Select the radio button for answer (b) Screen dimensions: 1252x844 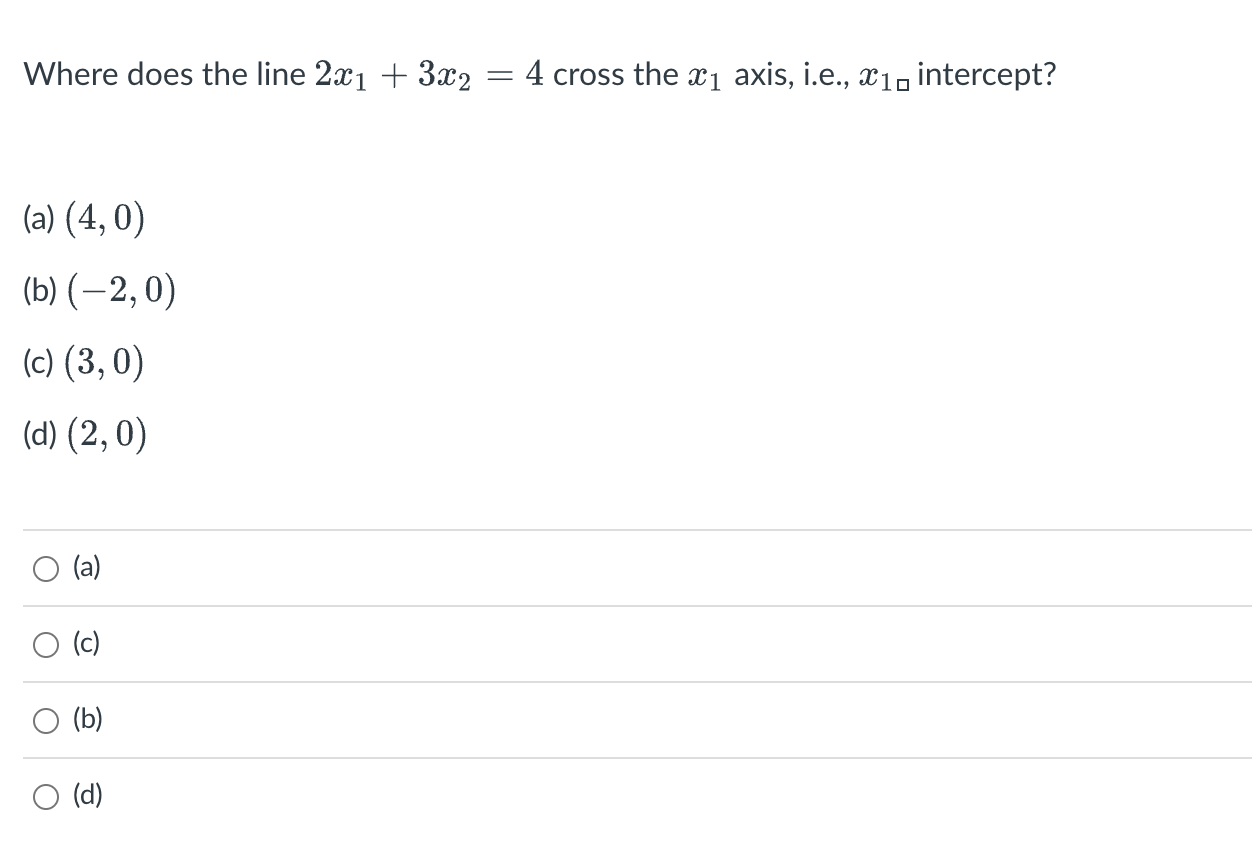(46, 720)
